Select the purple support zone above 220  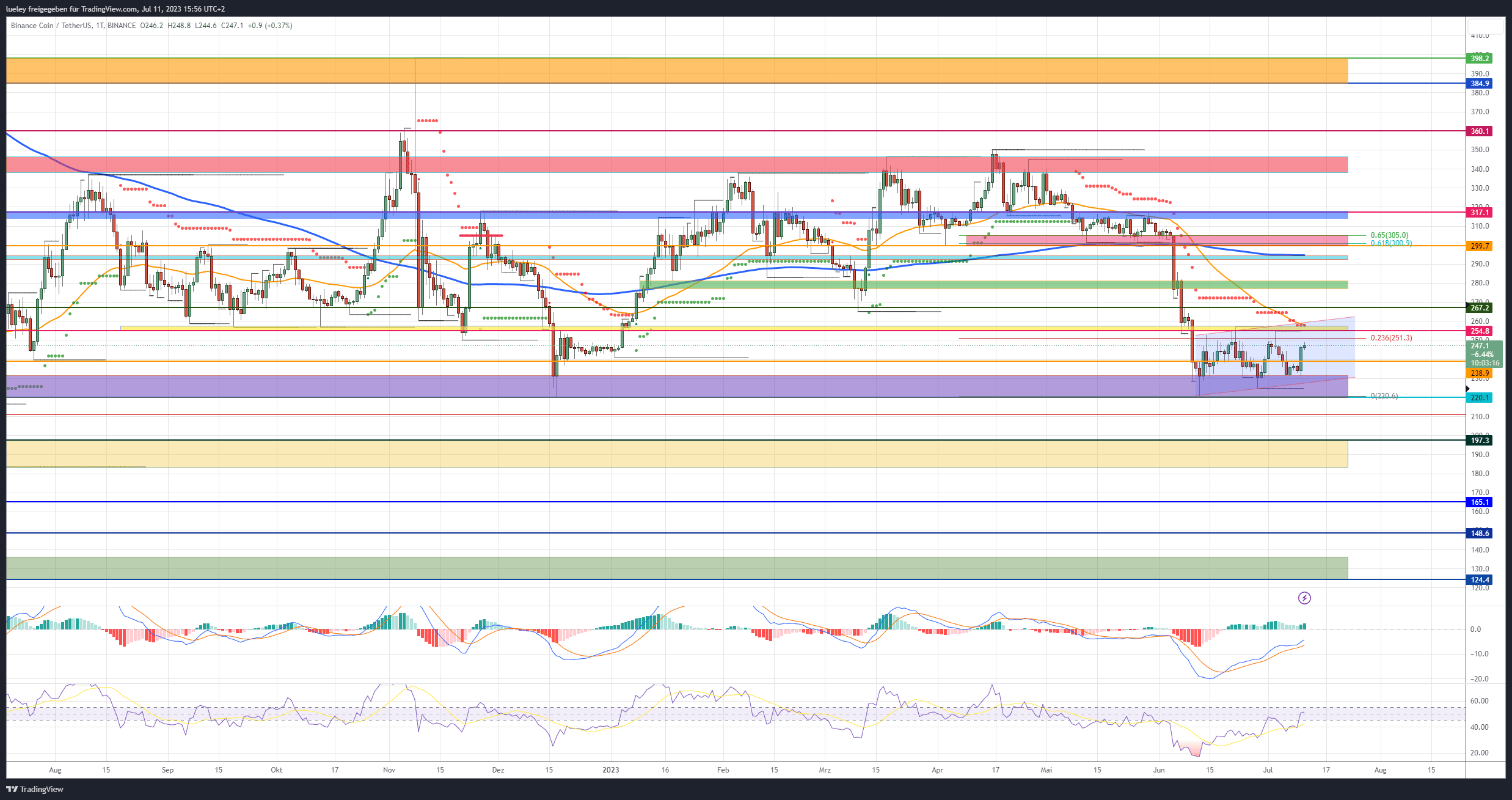(x=677, y=386)
